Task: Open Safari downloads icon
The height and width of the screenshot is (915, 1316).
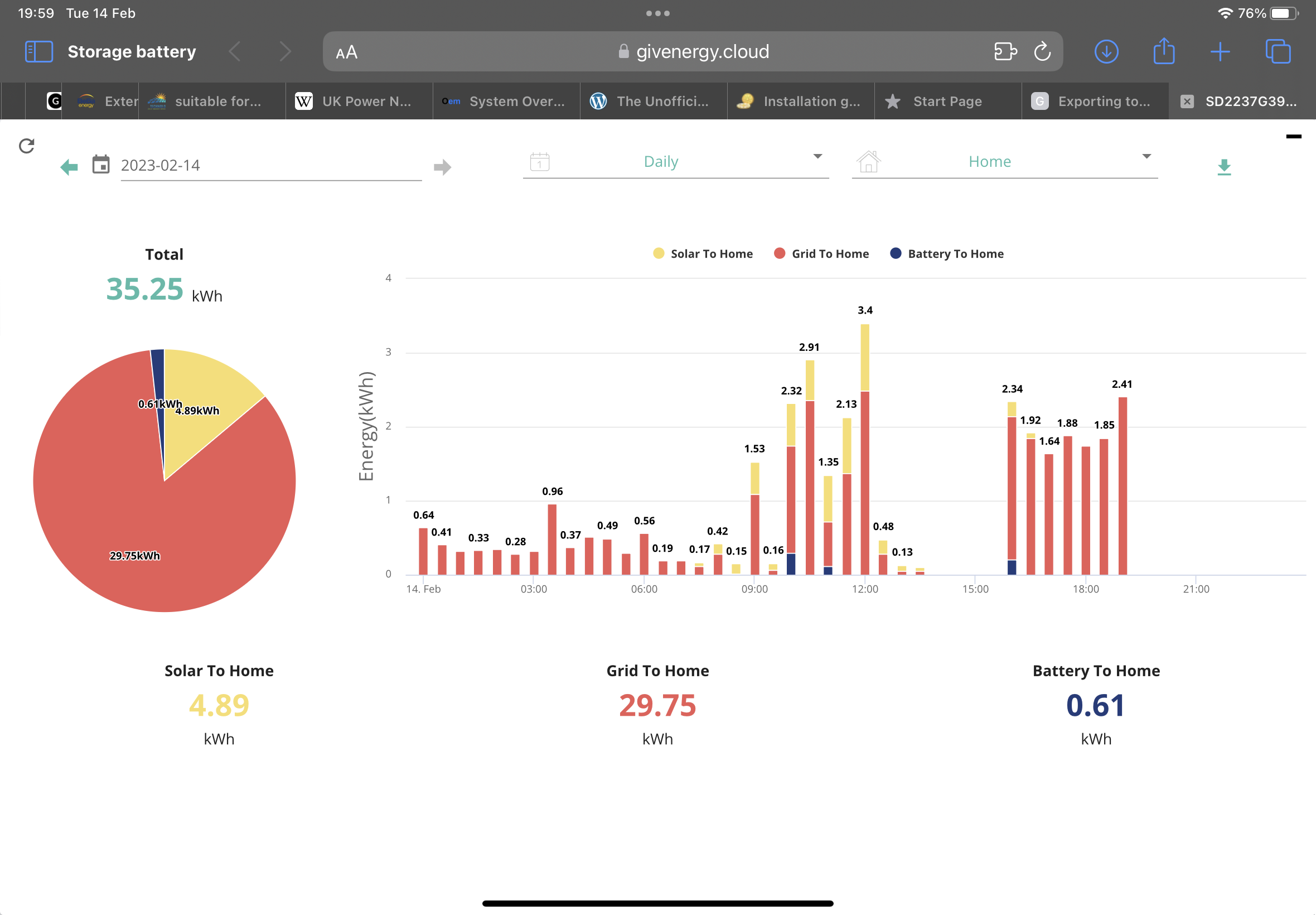Action: point(1106,51)
